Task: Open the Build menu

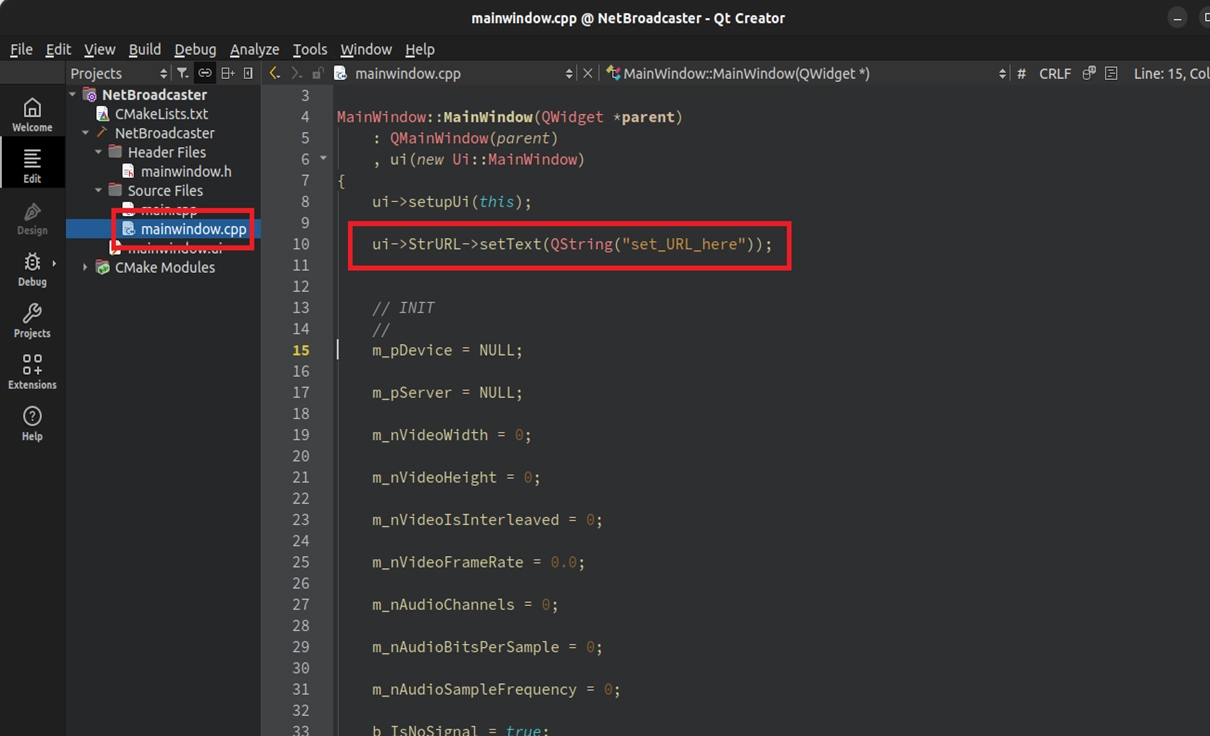Action: (144, 49)
